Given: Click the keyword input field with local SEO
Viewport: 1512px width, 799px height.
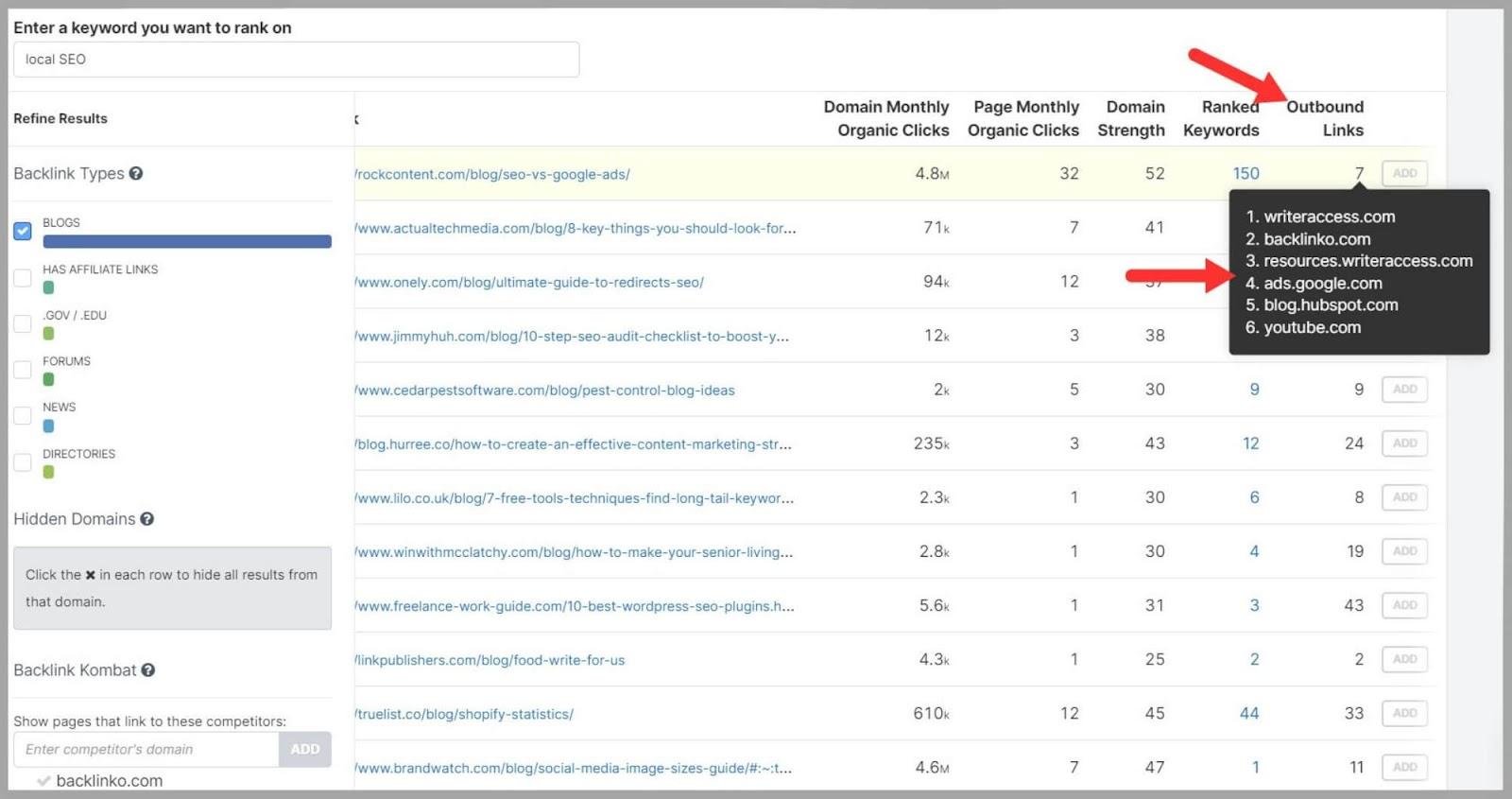Looking at the screenshot, I should click(x=296, y=60).
